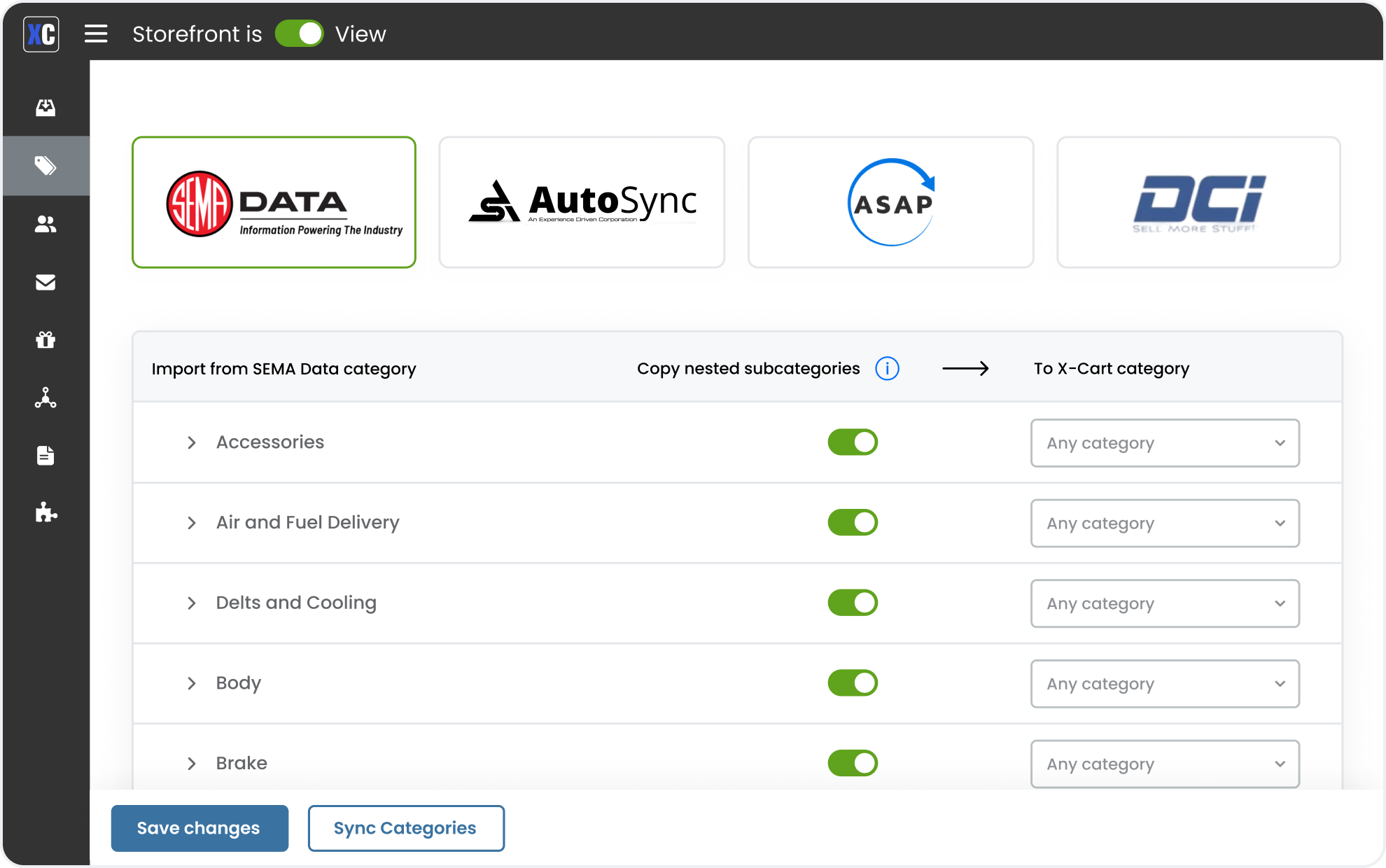The image size is (1386, 868).
Task: Open the promotions gift icon
Action: click(x=45, y=340)
